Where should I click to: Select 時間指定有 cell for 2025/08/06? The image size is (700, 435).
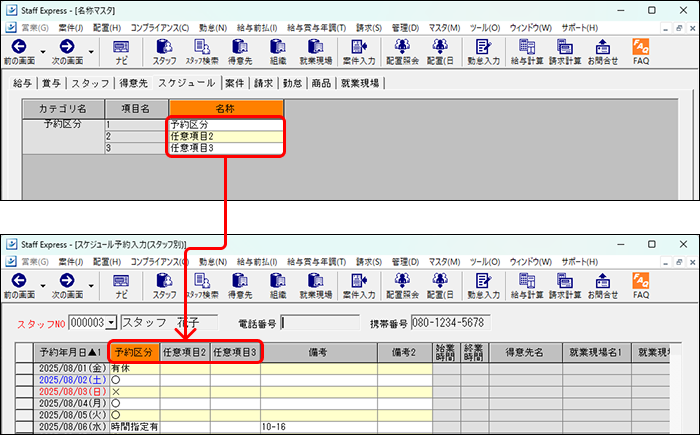point(134,427)
